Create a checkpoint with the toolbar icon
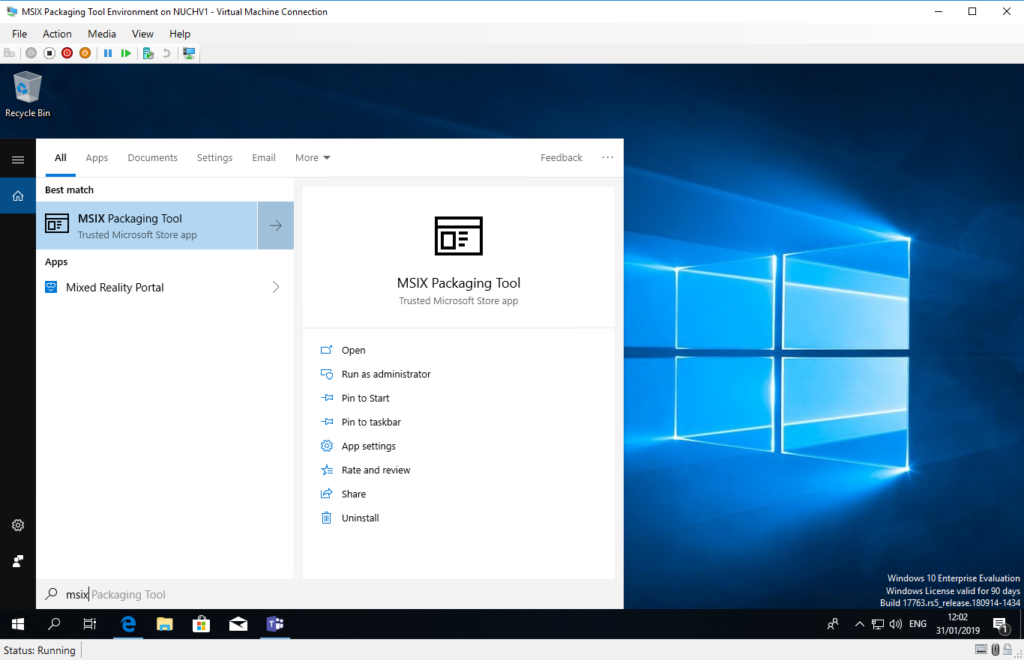1024x660 pixels. click(x=148, y=53)
